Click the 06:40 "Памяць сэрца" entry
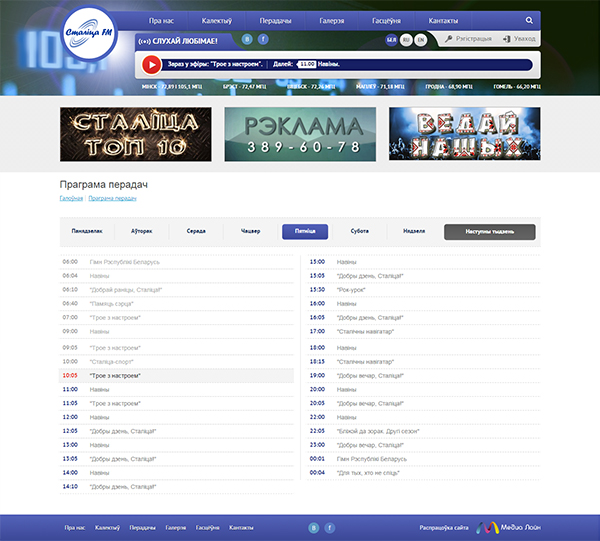600x541 pixels. point(176,304)
